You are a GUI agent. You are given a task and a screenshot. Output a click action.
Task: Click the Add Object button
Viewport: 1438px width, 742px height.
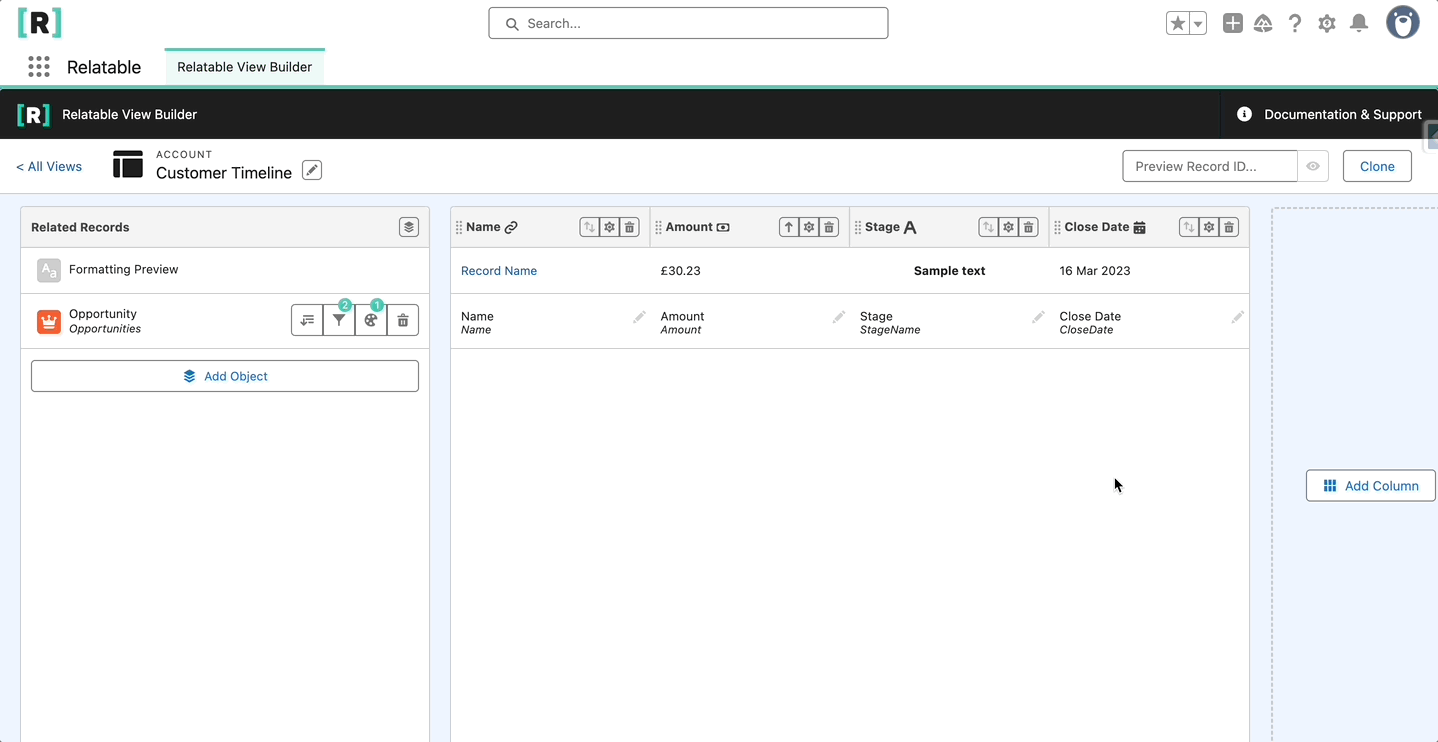pyautogui.click(x=225, y=376)
